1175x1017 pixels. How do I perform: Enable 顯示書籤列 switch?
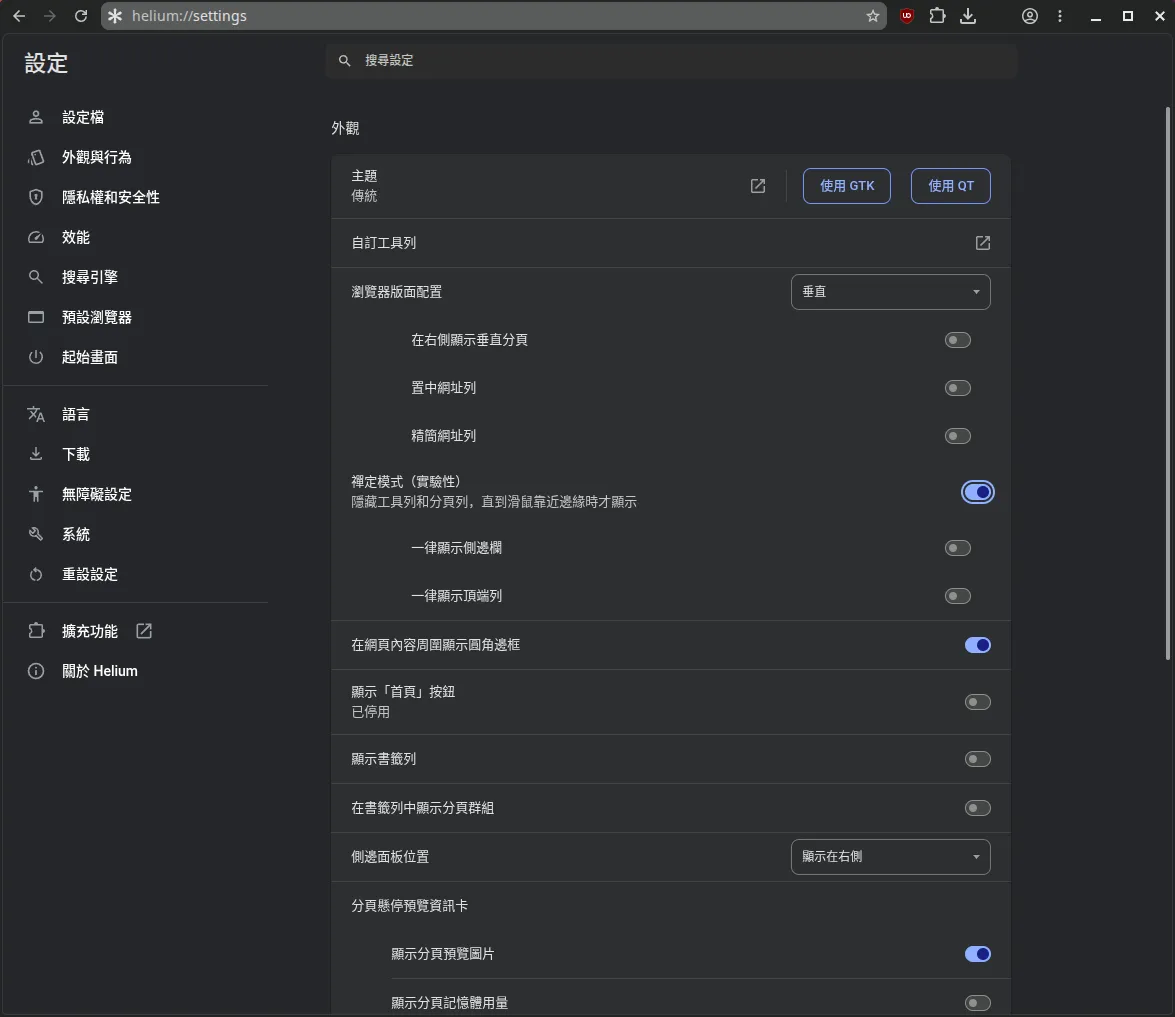point(977,759)
